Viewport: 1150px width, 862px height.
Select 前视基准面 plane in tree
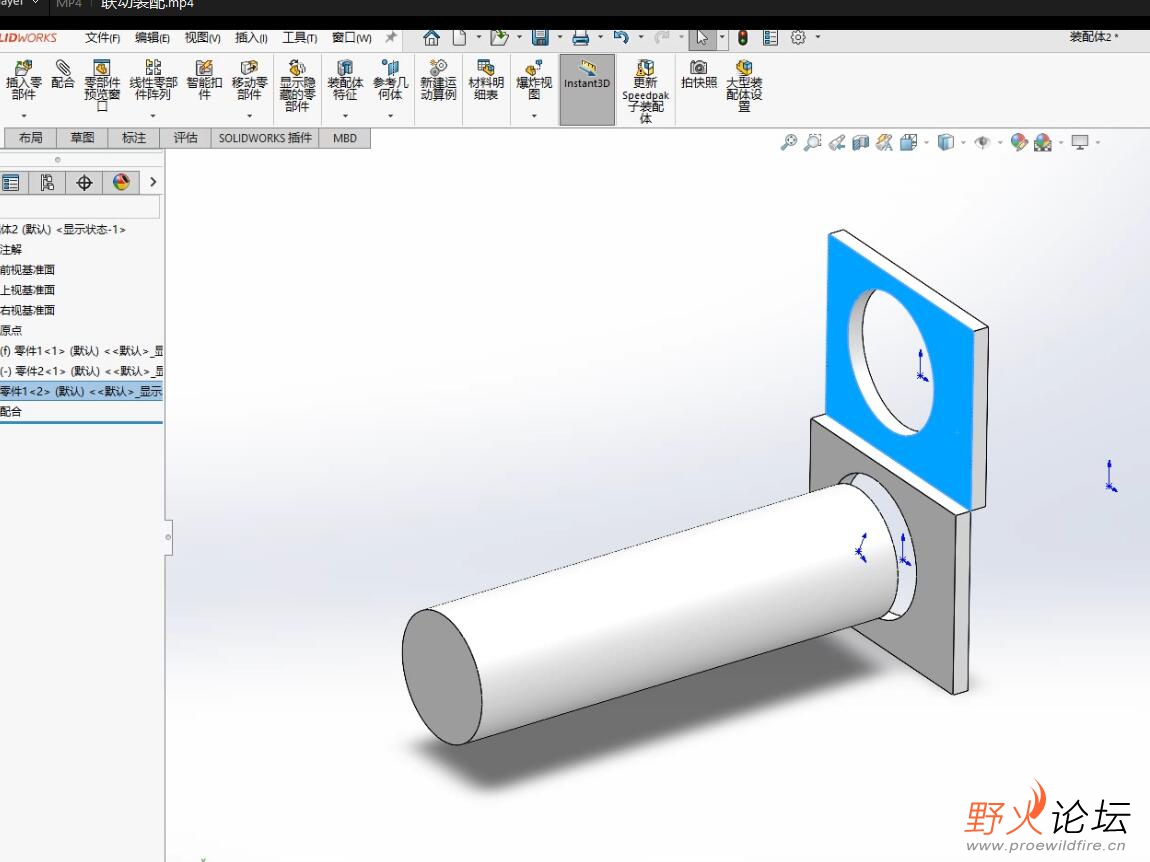tap(28, 270)
